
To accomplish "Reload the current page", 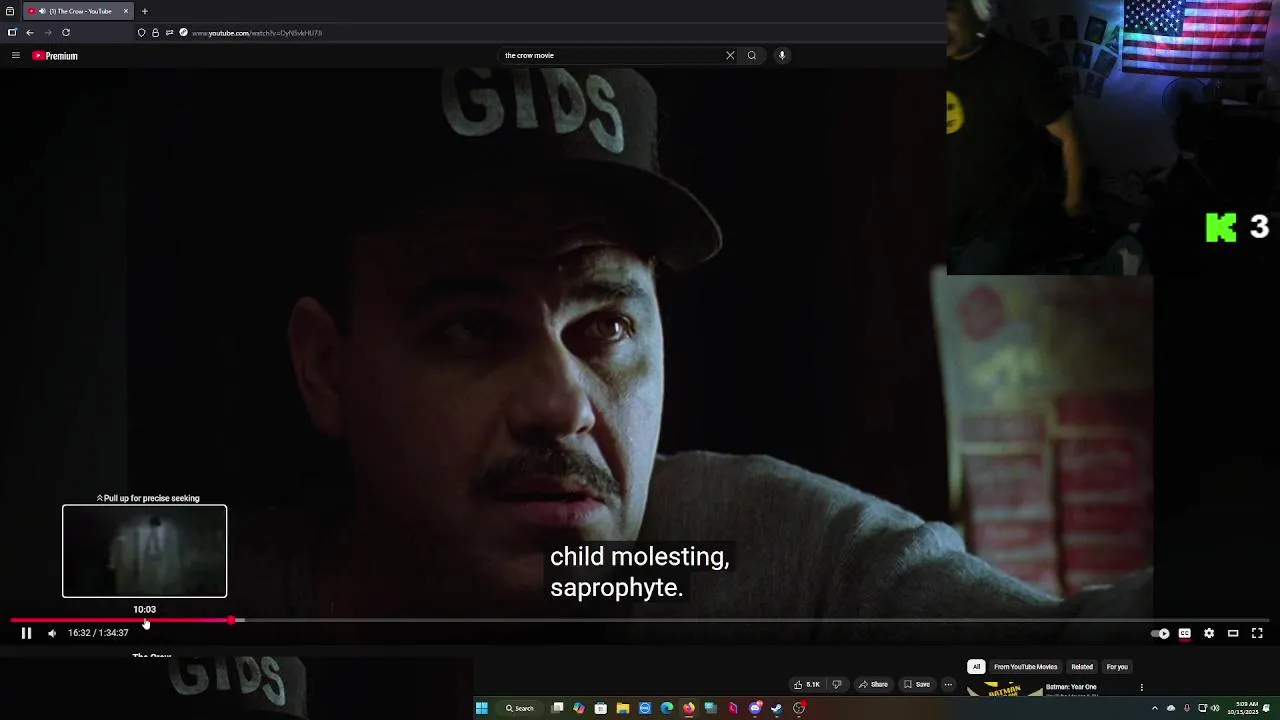I will (x=66, y=33).
